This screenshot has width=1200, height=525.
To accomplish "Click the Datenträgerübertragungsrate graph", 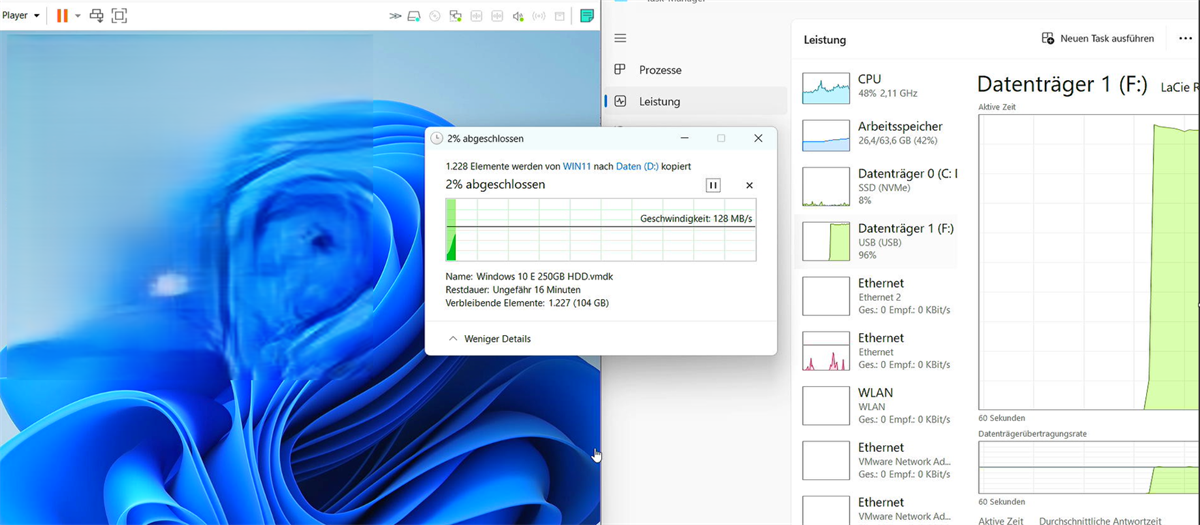I will (x=1088, y=467).
